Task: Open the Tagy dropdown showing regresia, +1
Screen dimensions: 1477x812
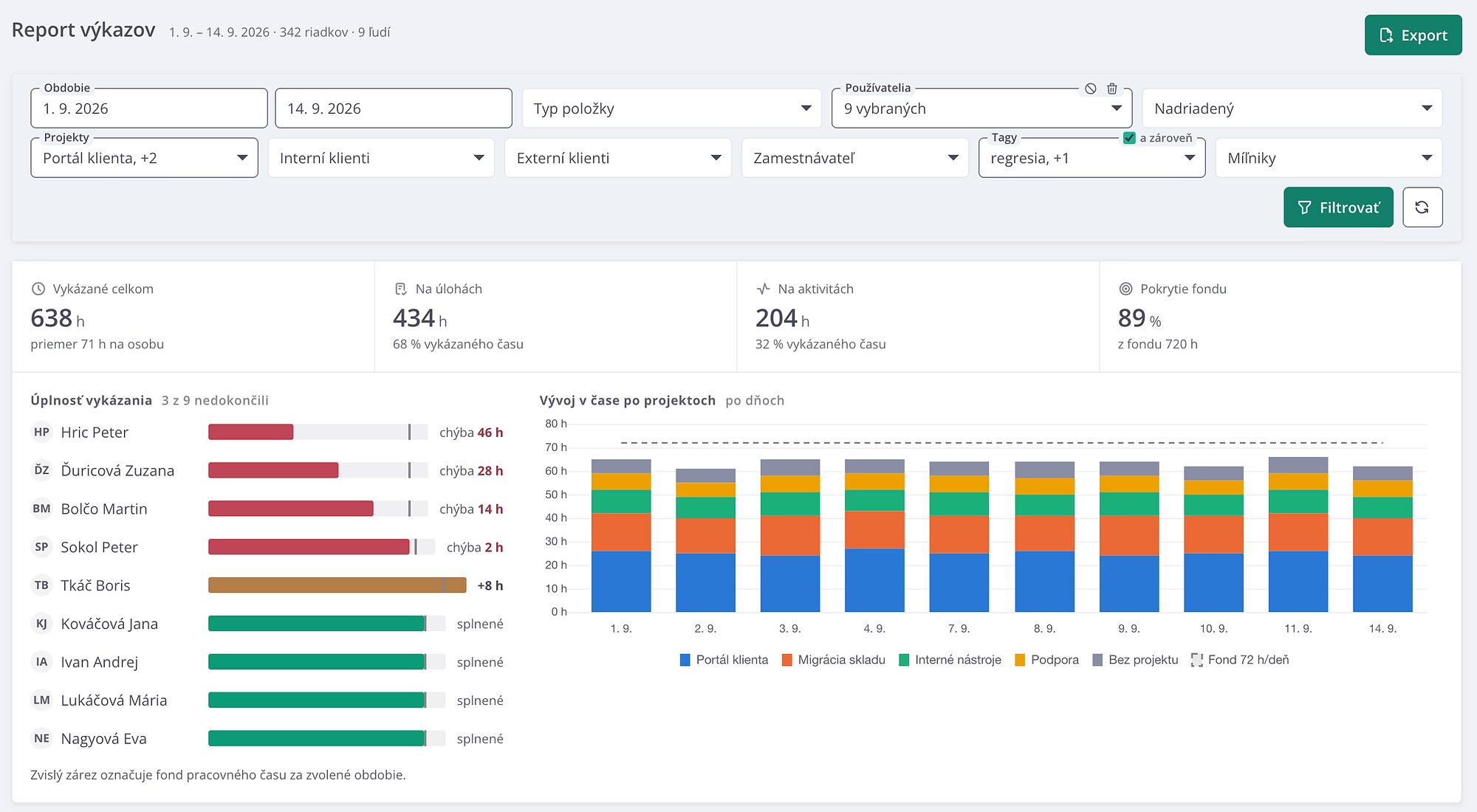Action: tap(1092, 158)
